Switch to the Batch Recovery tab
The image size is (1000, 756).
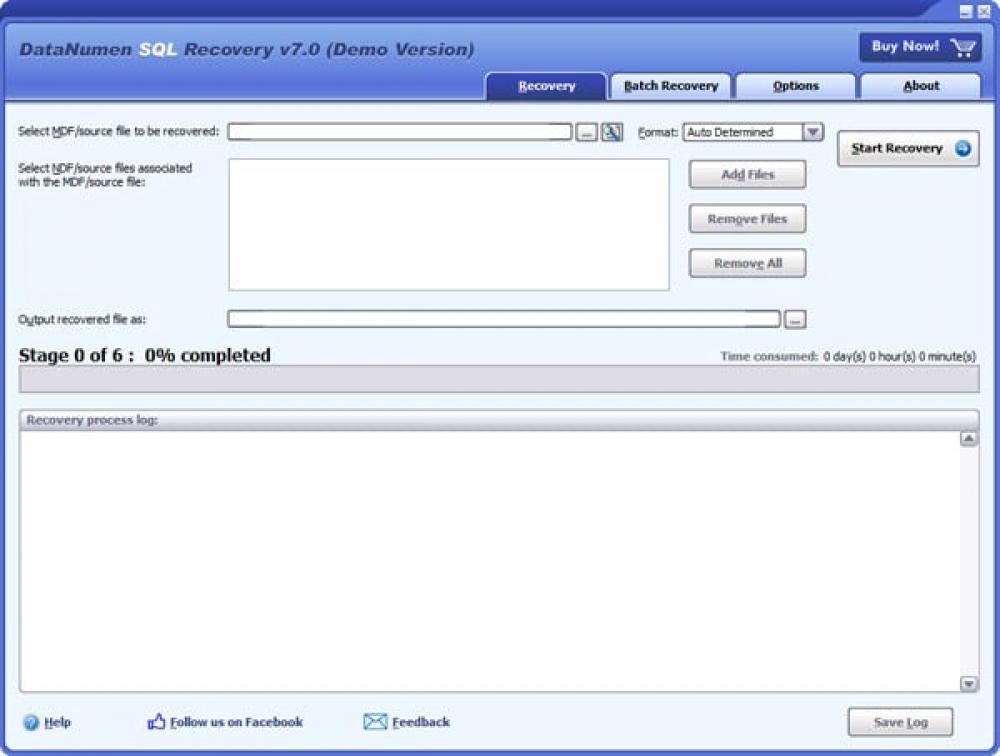coord(670,86)
